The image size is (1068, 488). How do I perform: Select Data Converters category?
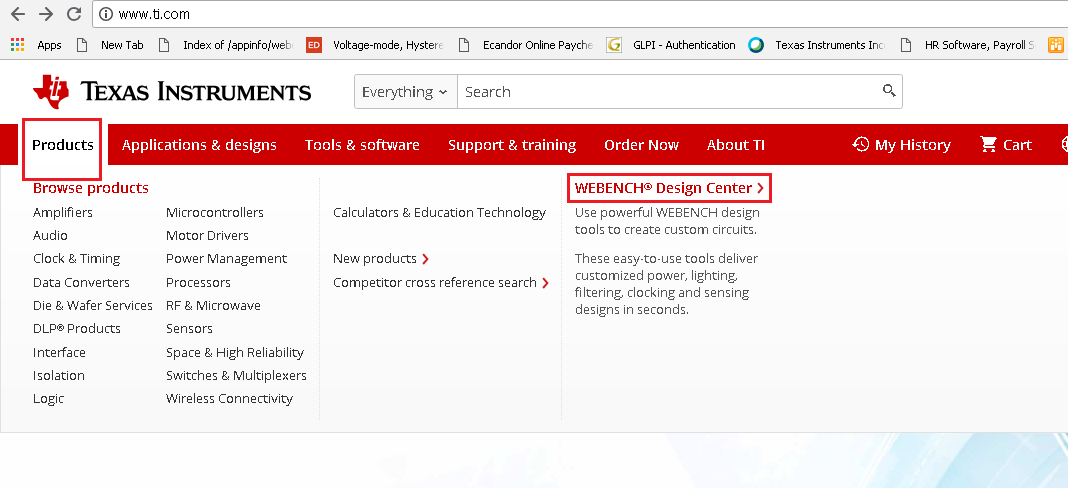pos(81,282)
